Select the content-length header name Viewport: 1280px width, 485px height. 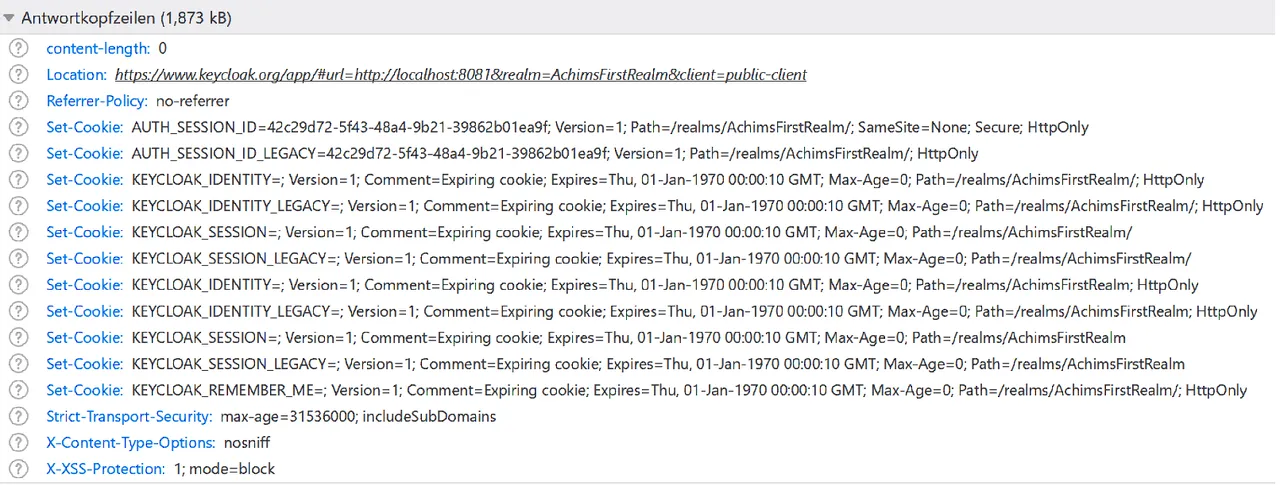98,48
